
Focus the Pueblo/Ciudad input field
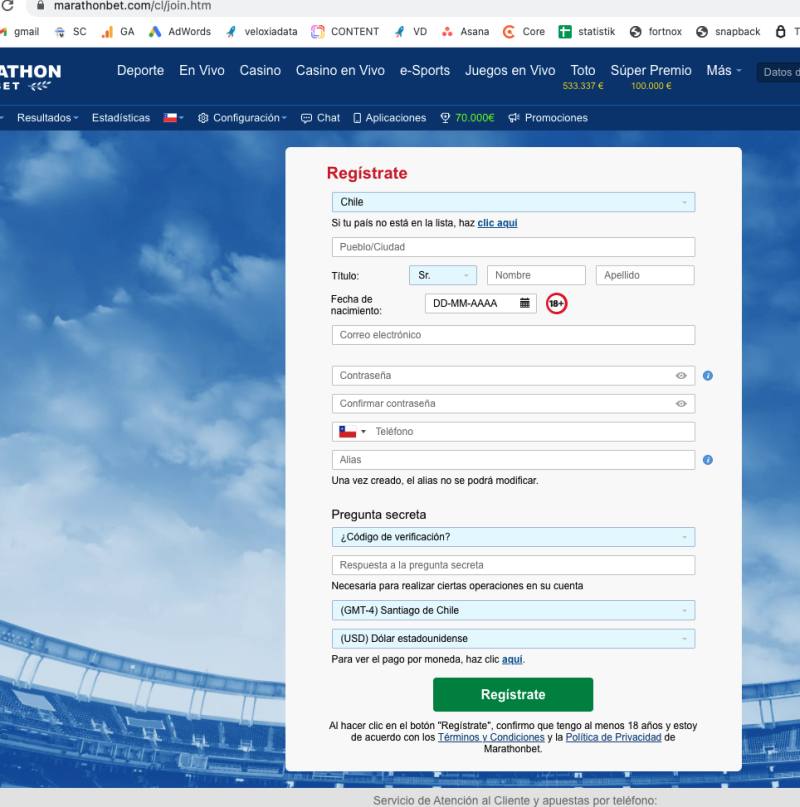tap(513, 247)
